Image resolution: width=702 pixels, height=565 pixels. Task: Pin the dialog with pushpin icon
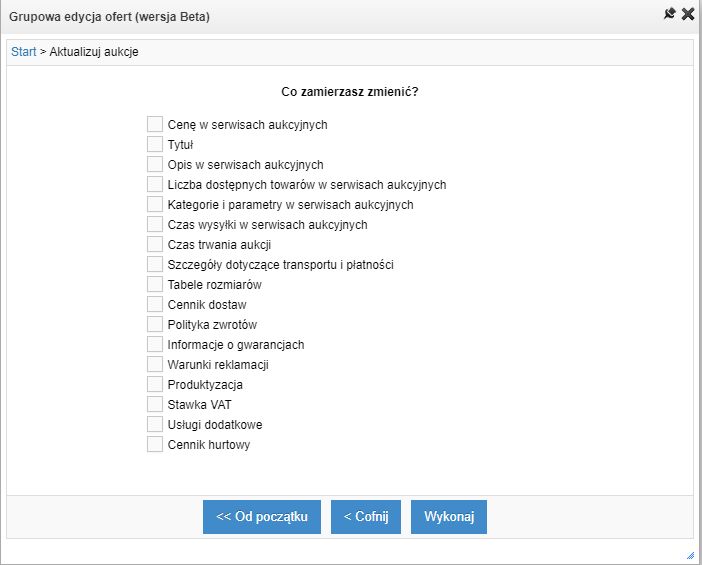pyautogui.click(x=669, y=14)
